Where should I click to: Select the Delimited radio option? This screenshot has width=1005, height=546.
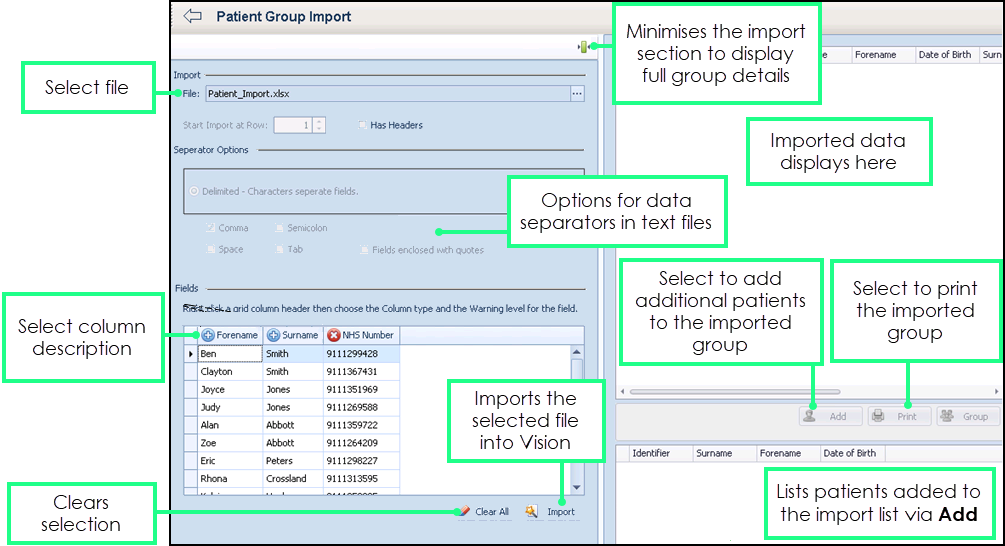pyautogui.click(x=193, y=191)
